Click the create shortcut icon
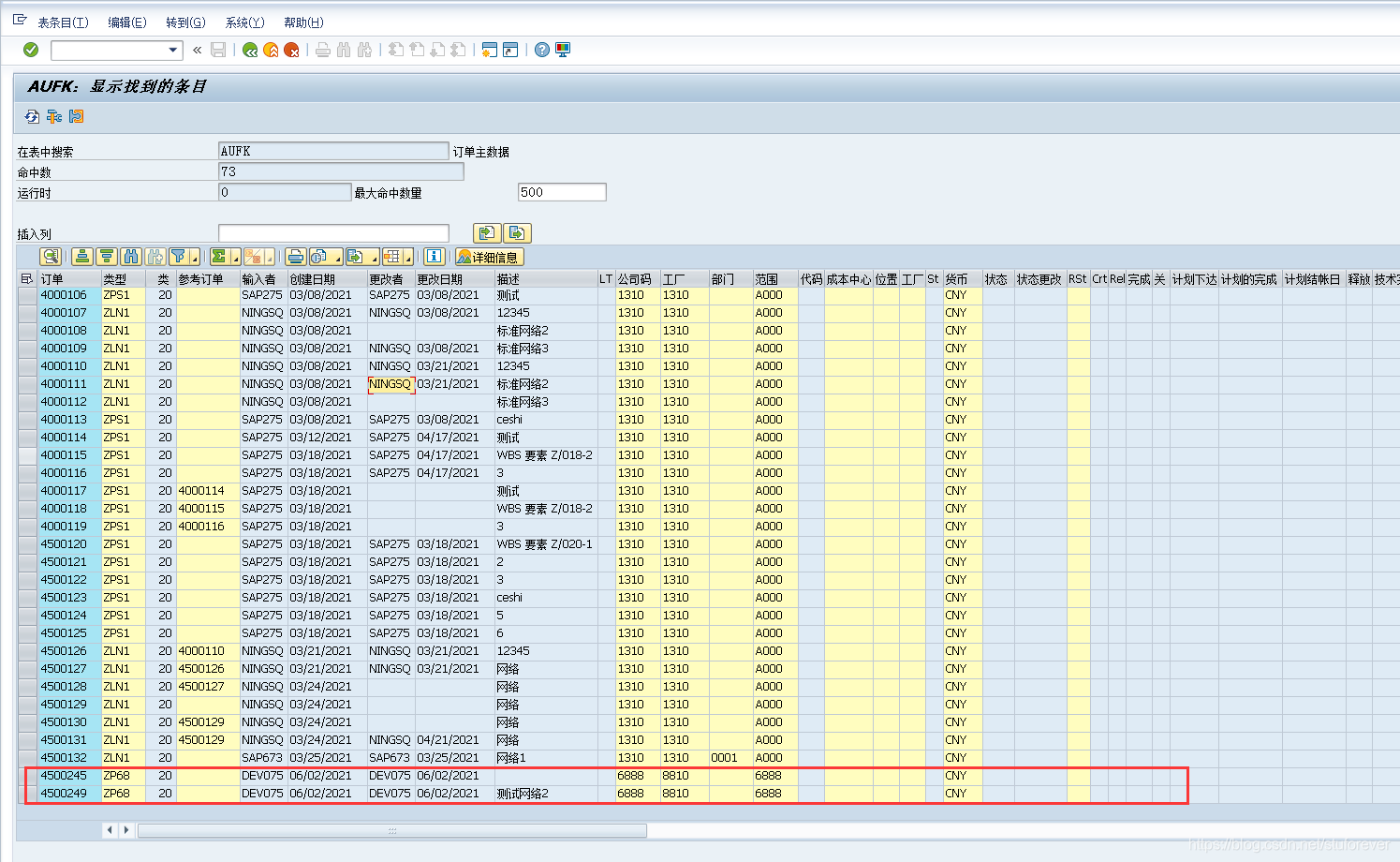 [x=510, y=50]
